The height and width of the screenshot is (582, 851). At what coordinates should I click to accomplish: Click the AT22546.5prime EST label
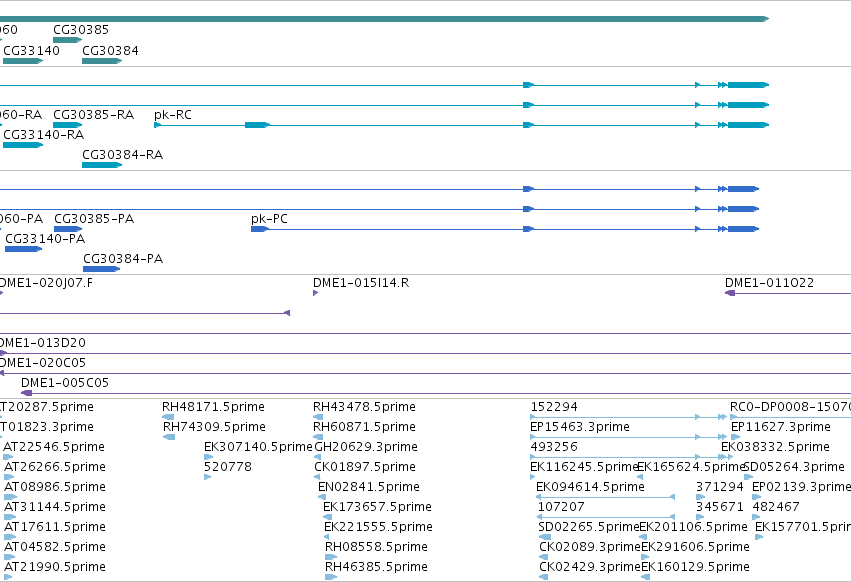(54, 447)
